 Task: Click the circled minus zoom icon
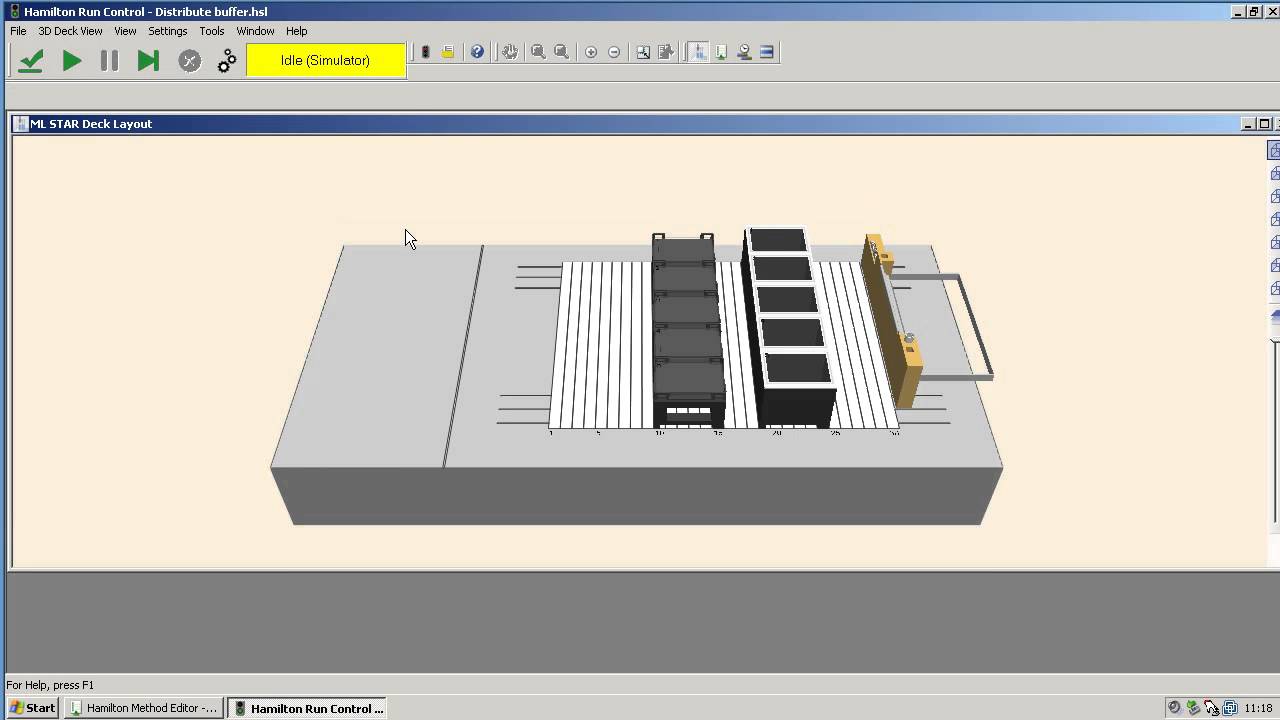pyautogui.click(x=614, y=52)
